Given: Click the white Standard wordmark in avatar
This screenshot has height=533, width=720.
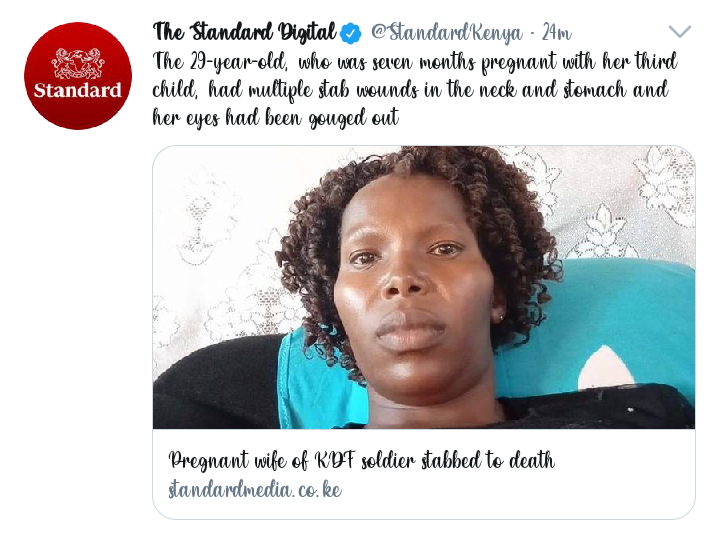Looking at the screenshot, I should [78, 90].
